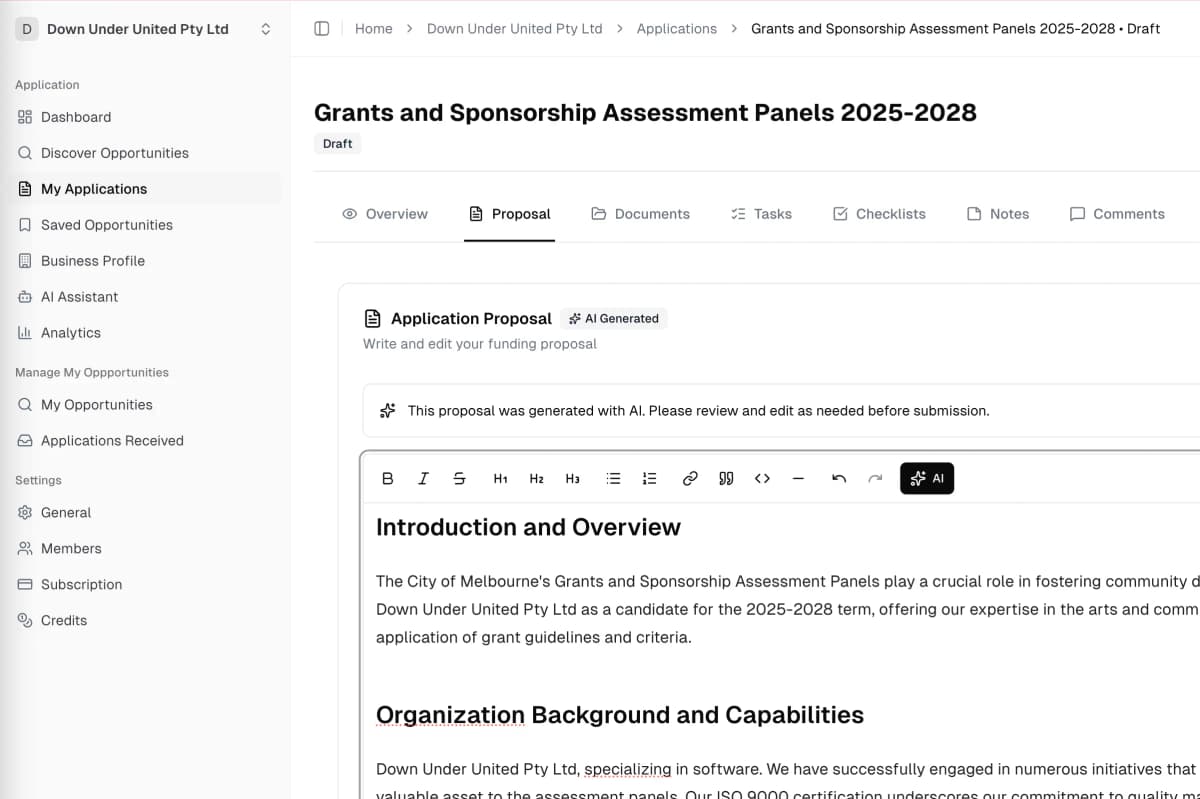
Task: Apply italic formatting in the editor
Action: (x=423, y=479)
